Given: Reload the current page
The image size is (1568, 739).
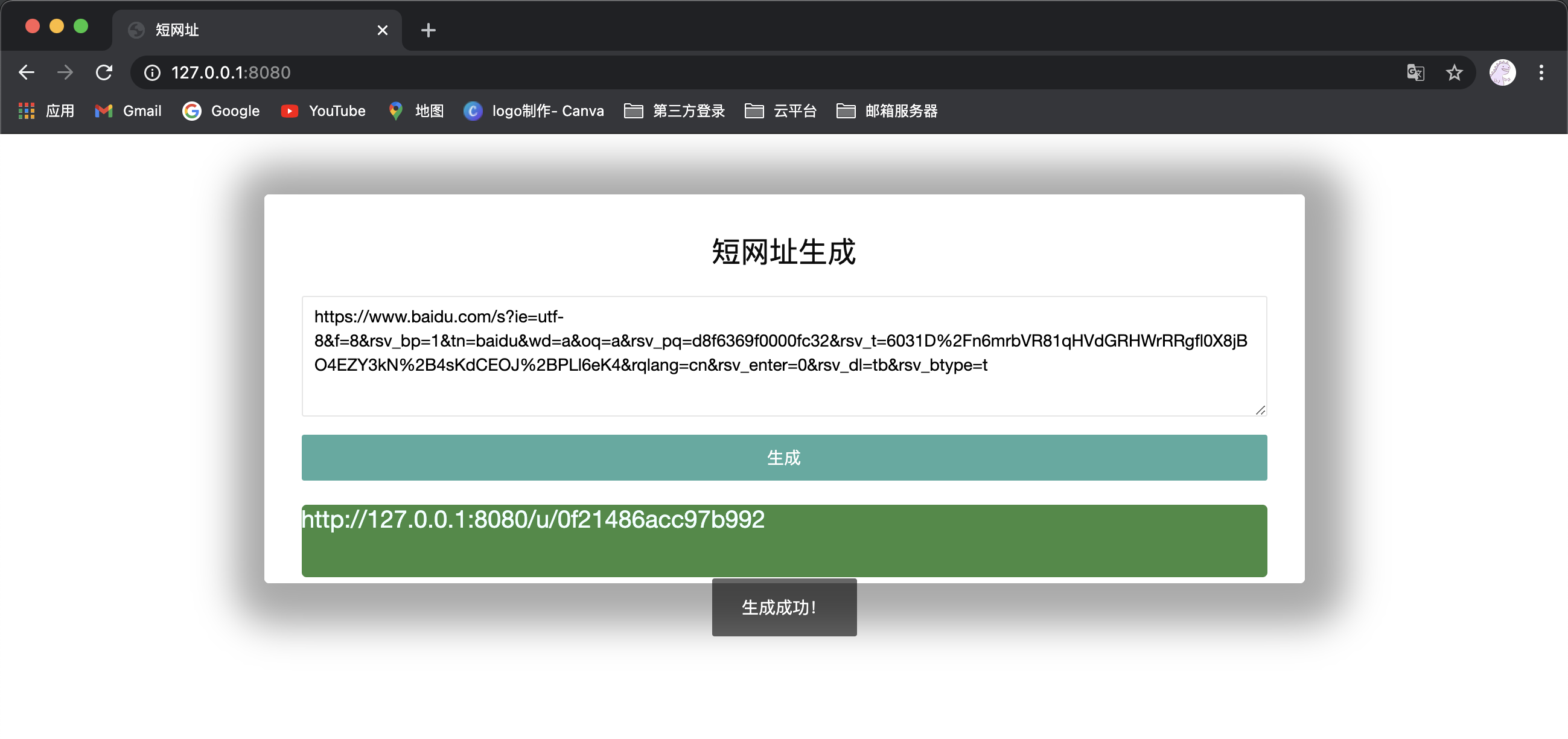Looking at the screenshot, I should pos(104,72).
